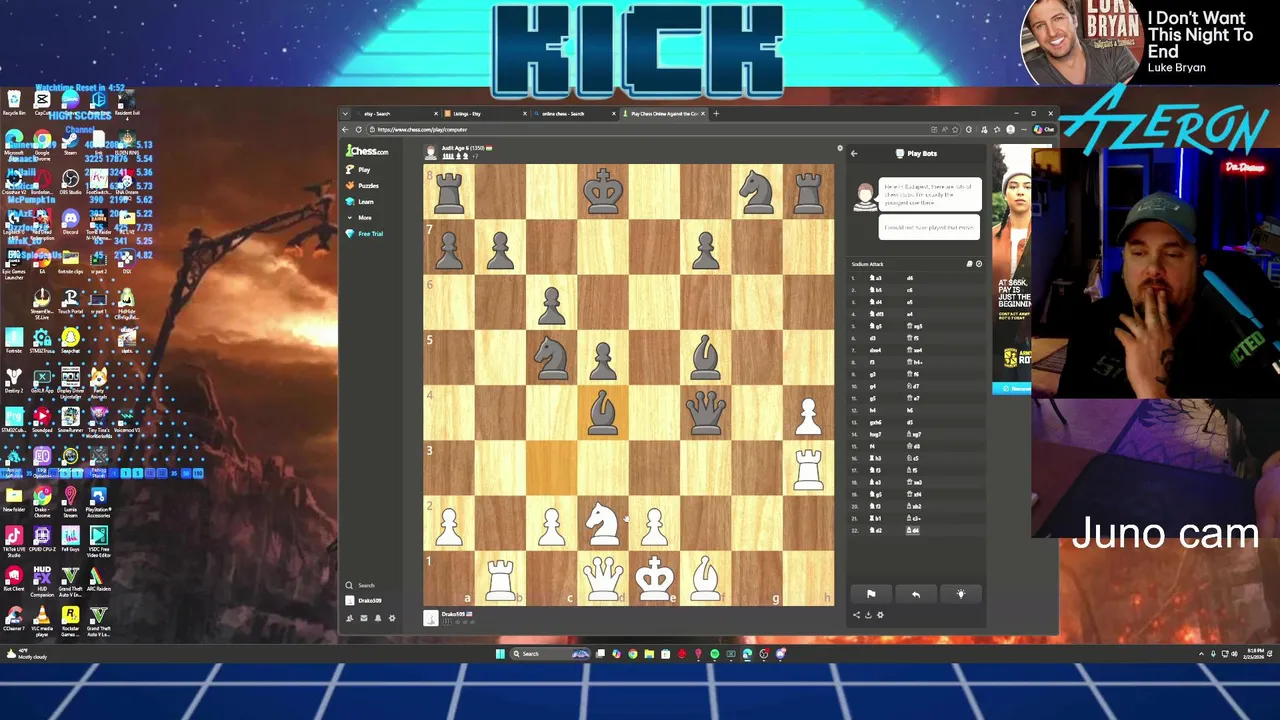Select the white king on e1
The image size is (1280, 720).
[654, 579]
